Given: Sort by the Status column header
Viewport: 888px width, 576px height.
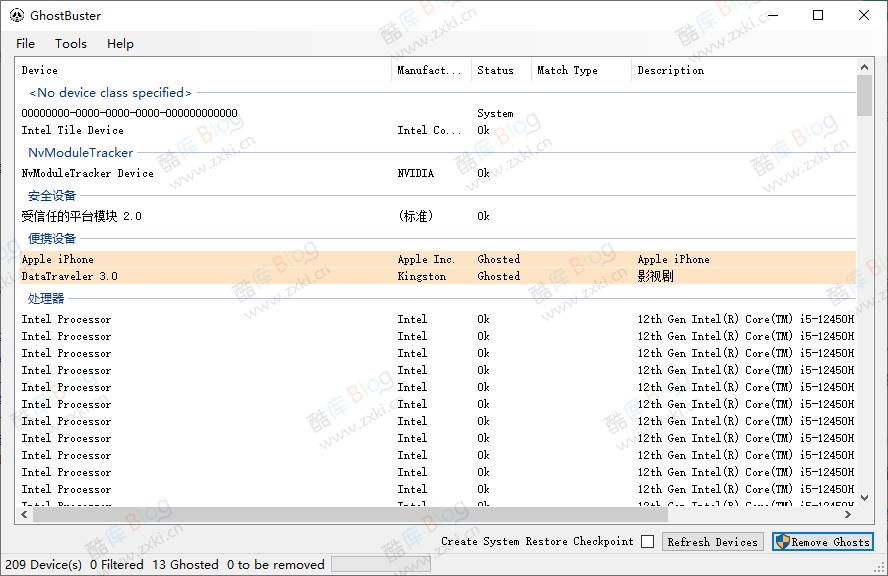Looking at the screenshot, I should click(x=495, y=71).
